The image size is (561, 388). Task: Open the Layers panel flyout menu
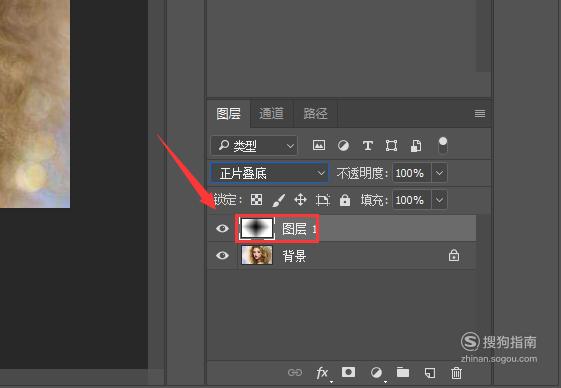tap(480, 114)
